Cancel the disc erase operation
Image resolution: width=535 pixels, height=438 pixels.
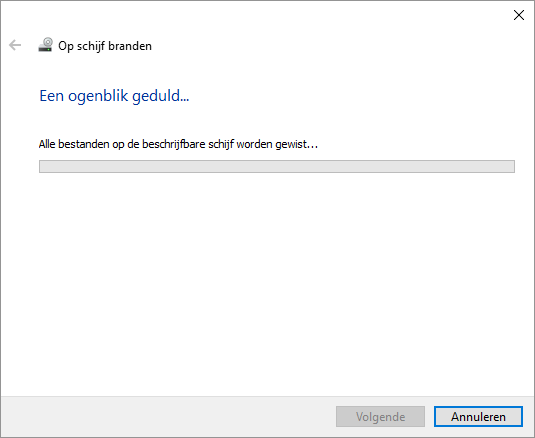point(478,417)
